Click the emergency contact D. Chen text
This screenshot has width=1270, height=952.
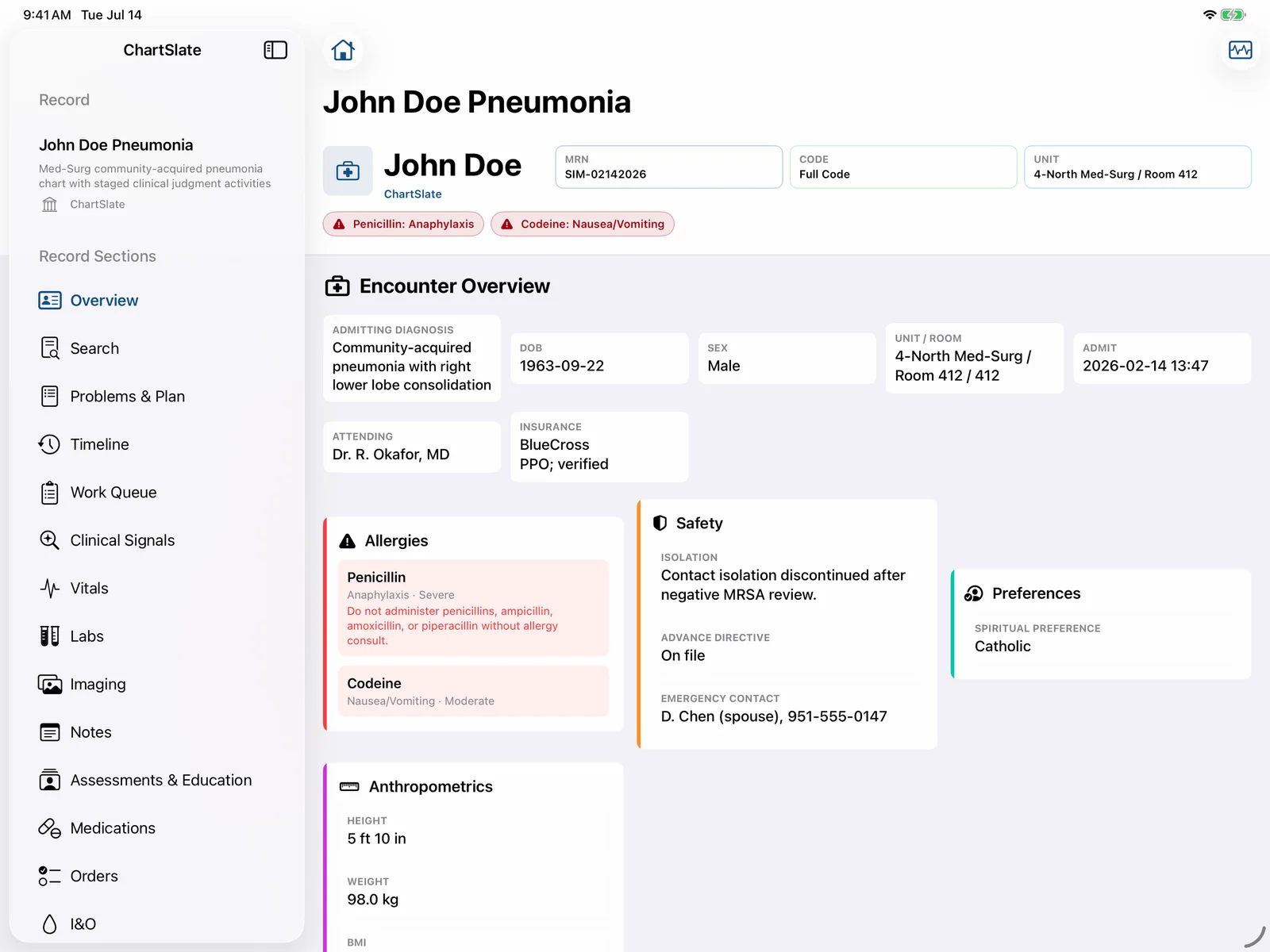(774, 716)
